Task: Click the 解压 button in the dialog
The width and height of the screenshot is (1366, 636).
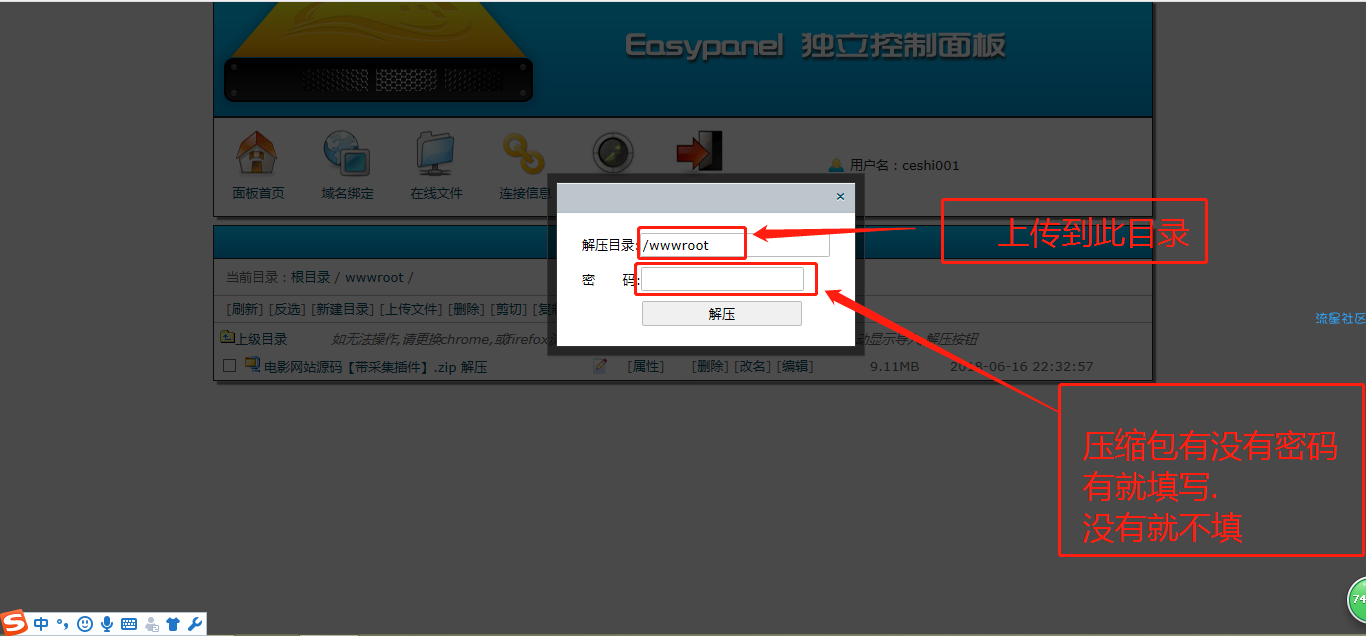Action: 721,314
